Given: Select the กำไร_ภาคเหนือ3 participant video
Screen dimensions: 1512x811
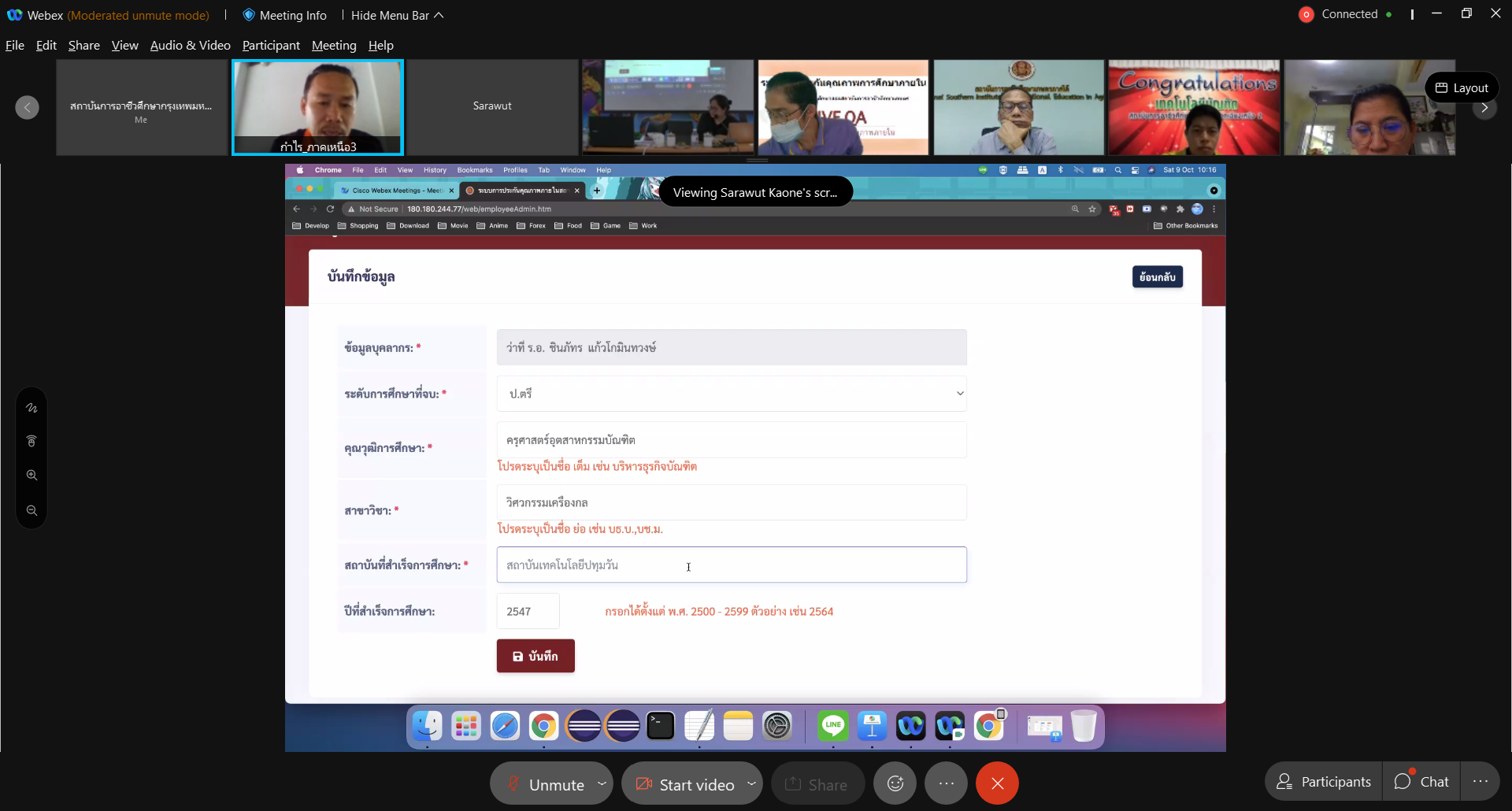Looking at the screenshot, I should tap(318, 107).
